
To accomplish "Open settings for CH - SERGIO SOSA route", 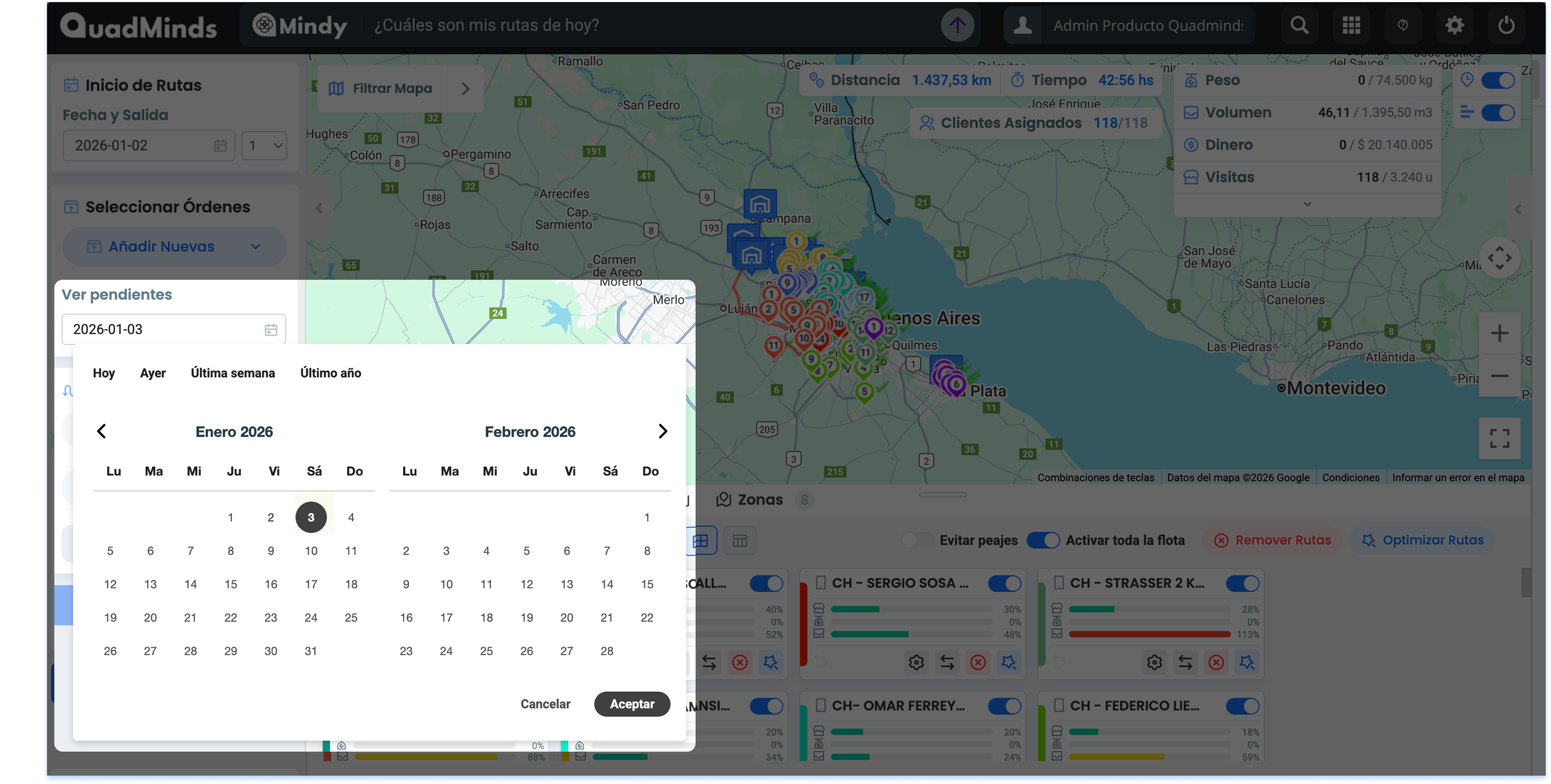I will point(916,662).
